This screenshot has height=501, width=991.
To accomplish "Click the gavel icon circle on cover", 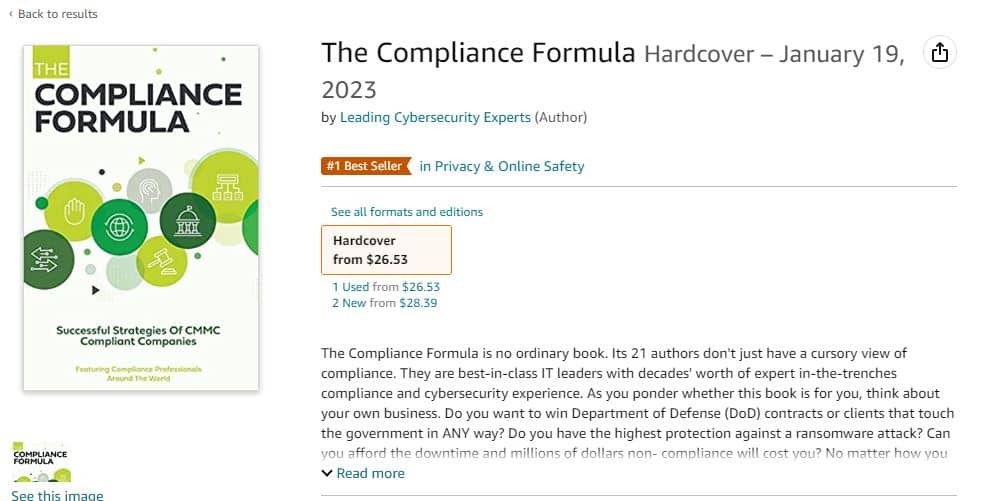I will [x=162, y=262].
